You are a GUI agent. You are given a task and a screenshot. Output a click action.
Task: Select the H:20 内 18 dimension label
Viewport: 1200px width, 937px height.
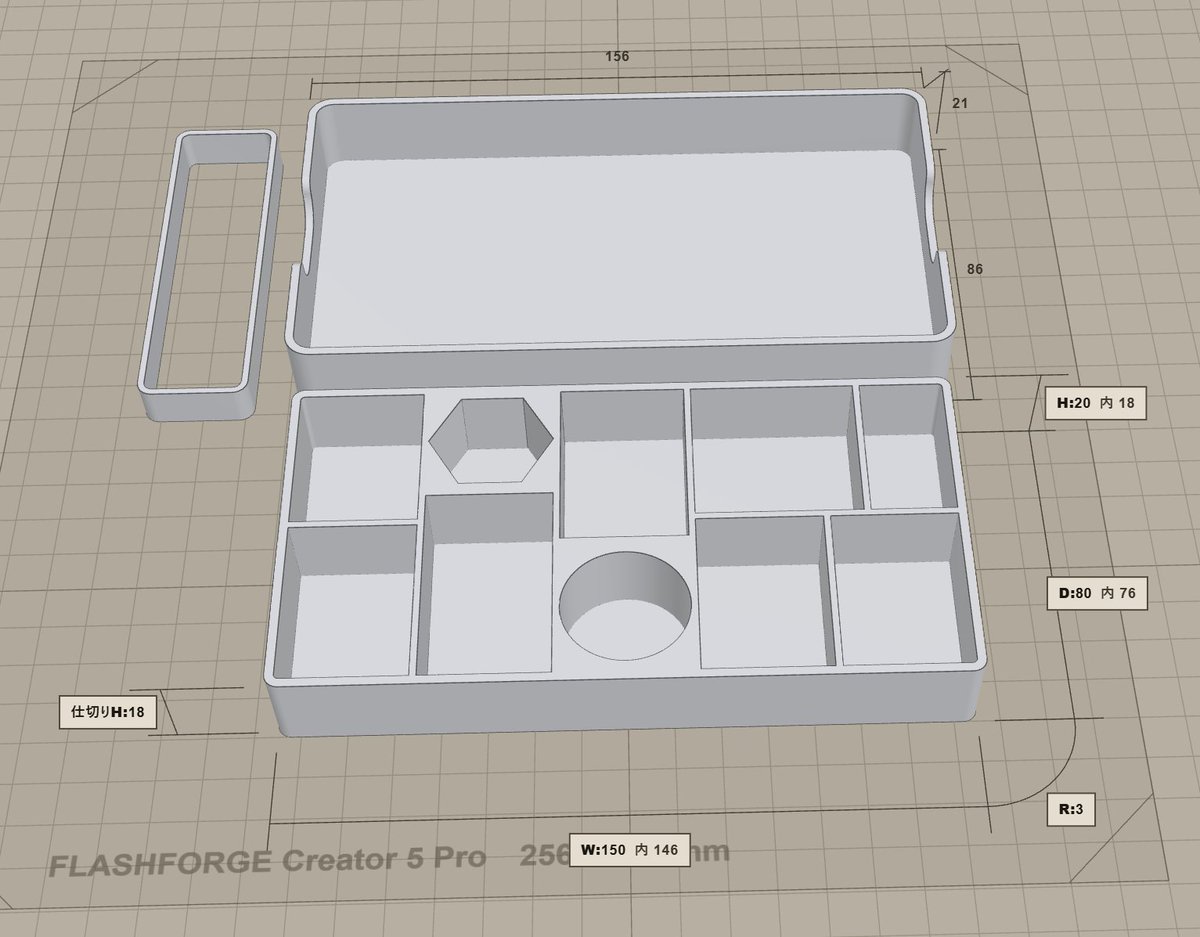1096,404
